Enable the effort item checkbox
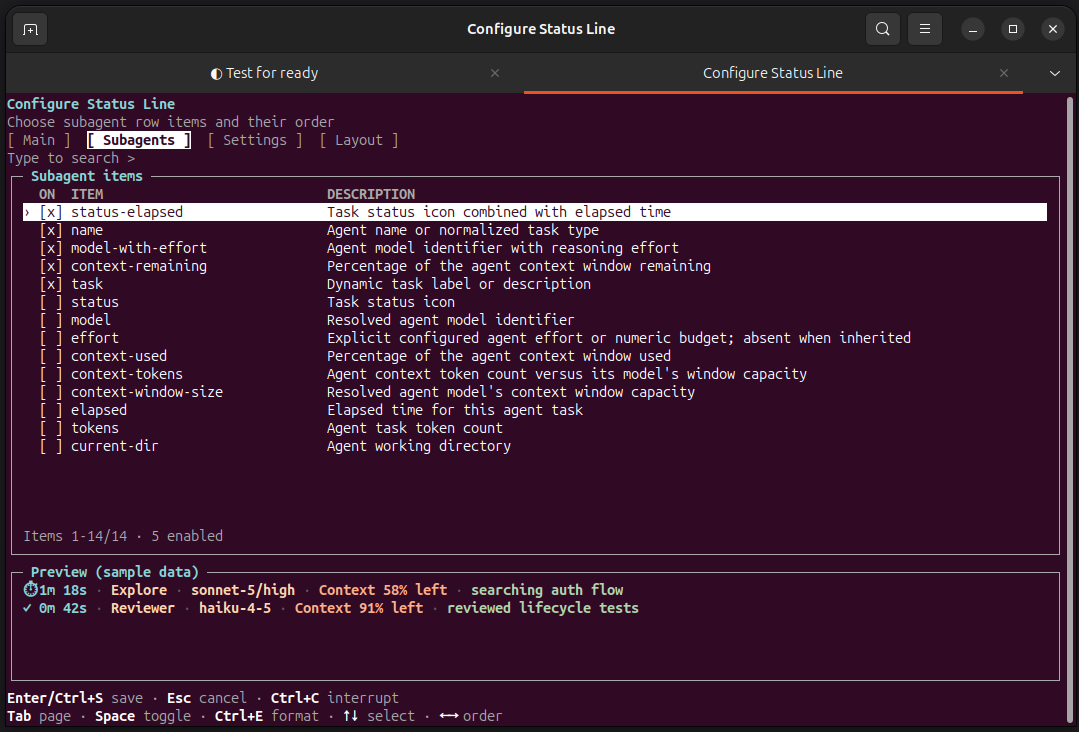1079x732 pixels. (x=50, y=338)
